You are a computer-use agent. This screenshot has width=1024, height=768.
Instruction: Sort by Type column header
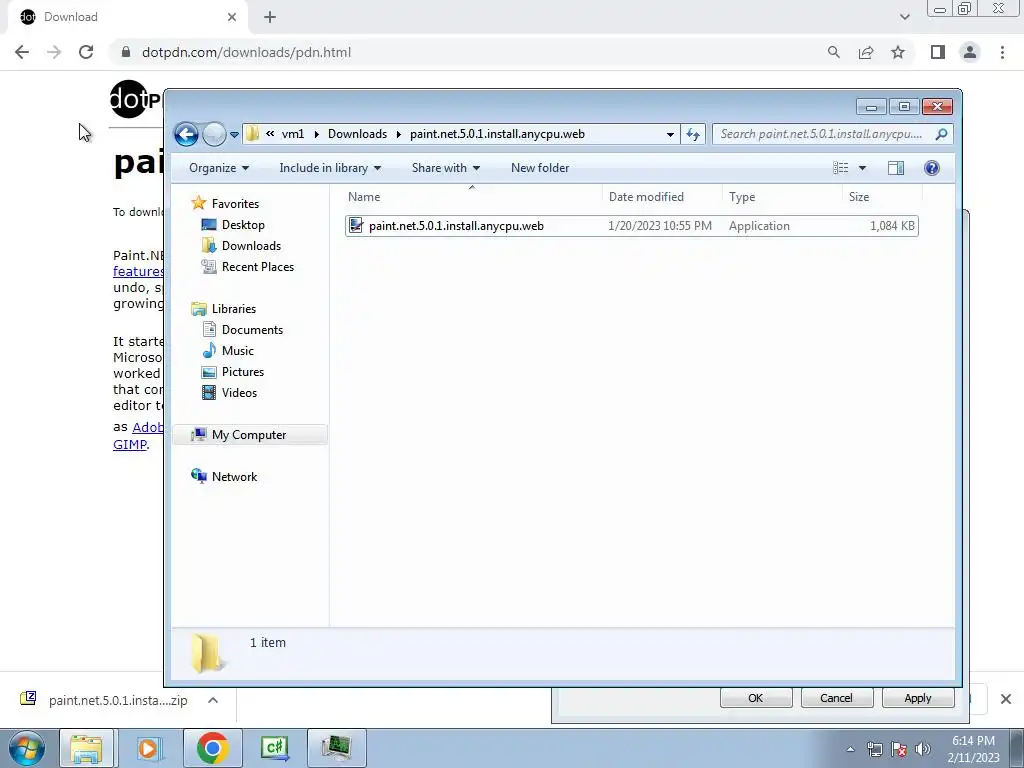782,197
